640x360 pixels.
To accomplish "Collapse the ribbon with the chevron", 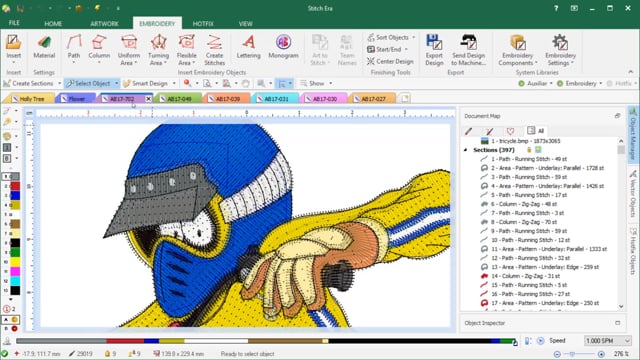I will coord(631,72).
